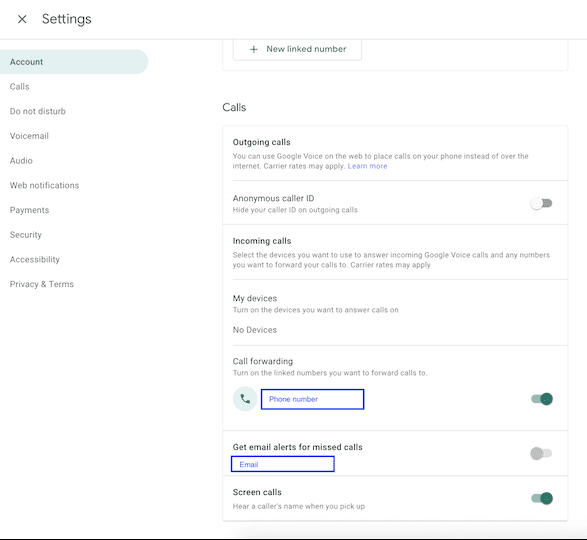The image size is (587, 540).
Task: Open the Calls sidebar section
Action: (19, 87)
